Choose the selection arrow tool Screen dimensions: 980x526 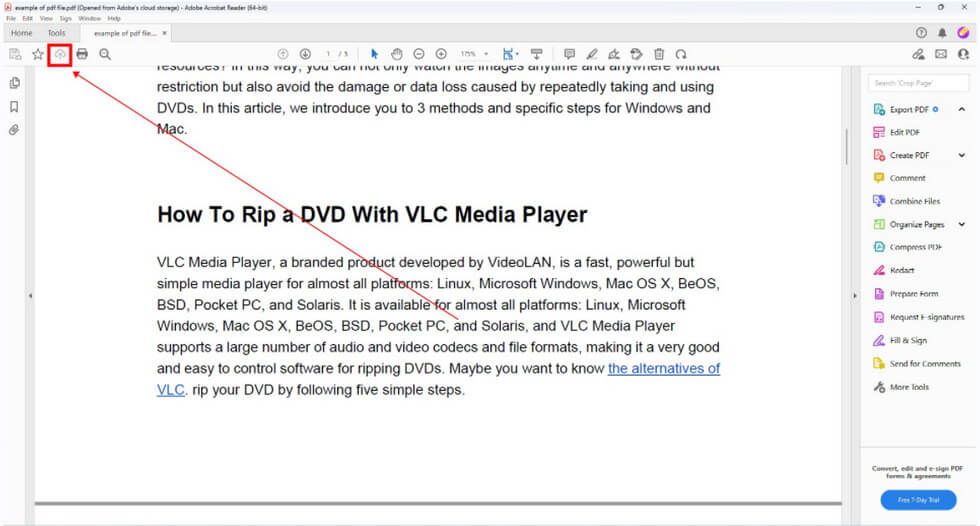click(374, 54)
